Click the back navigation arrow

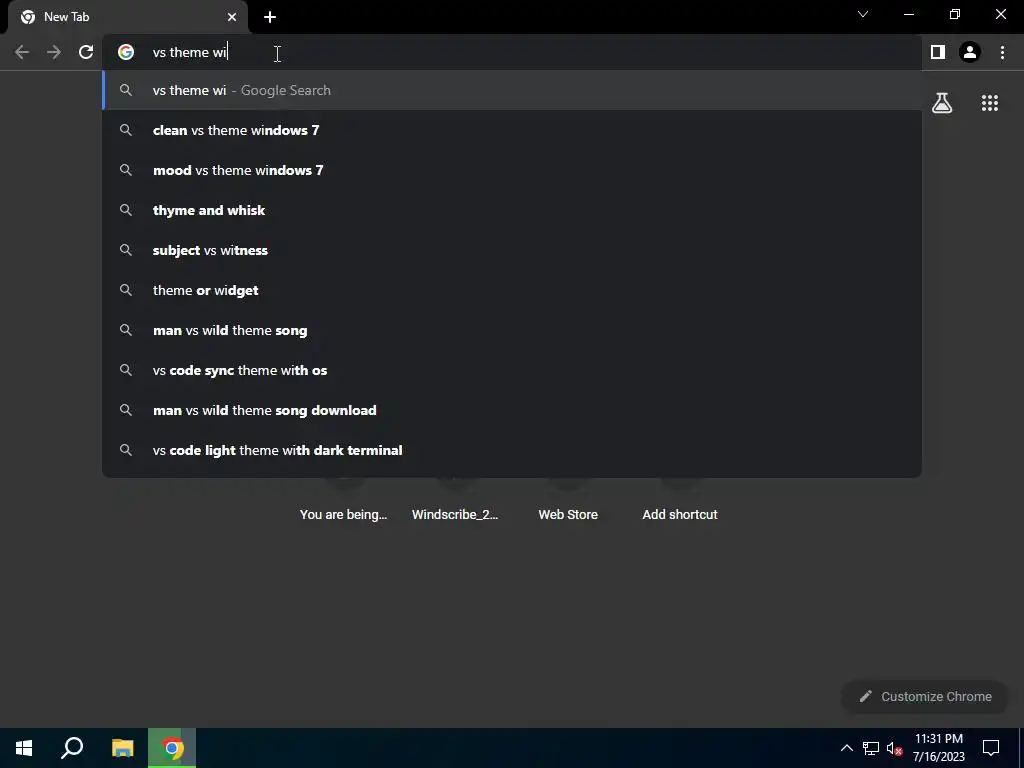[x=22, y=52]
